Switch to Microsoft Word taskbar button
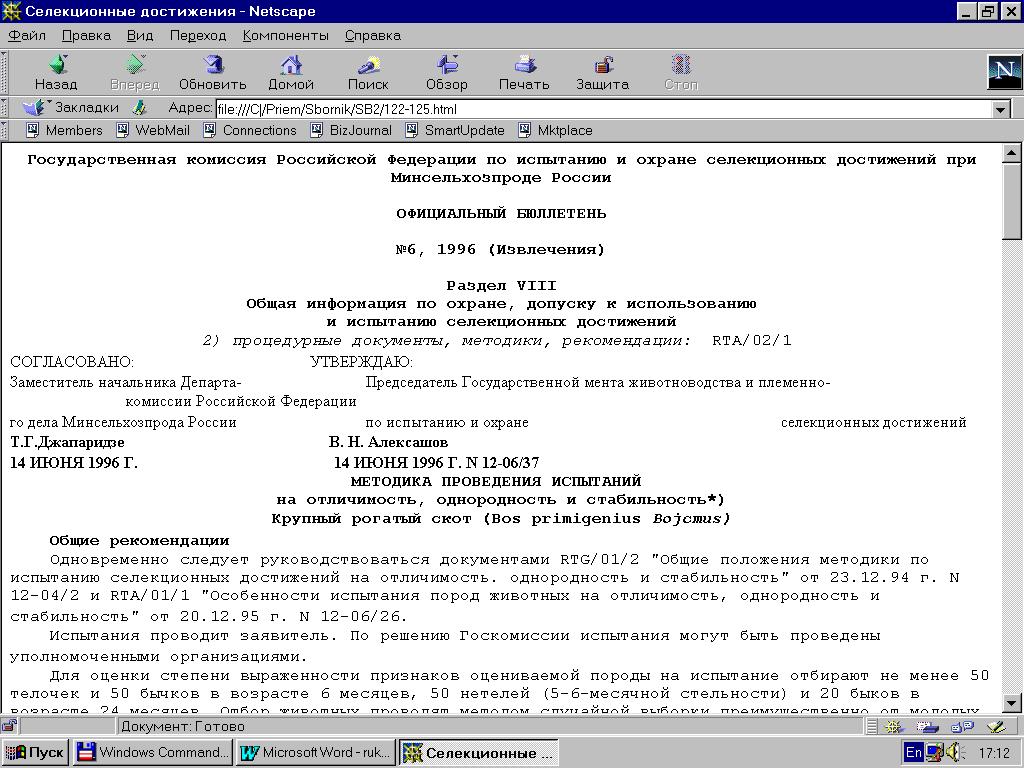Viewport: 1024px width, 768px height. (x=315, y=752)
